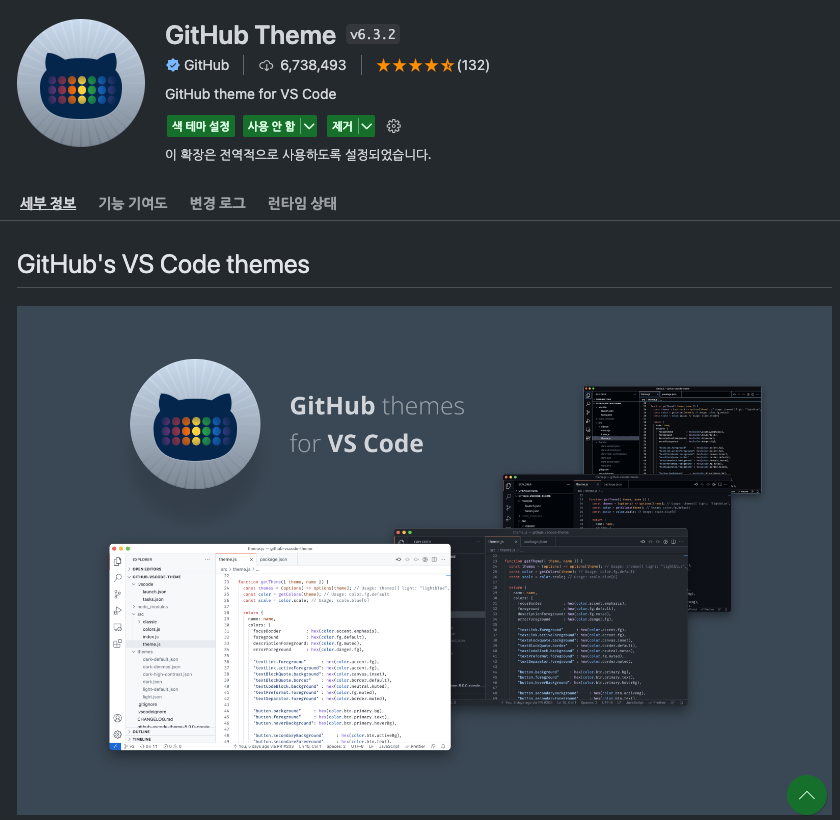The height and width of the screenshot is (820, 840).
Task: Click the topmost dark theme screenshot
Action: pyautogui.click(x=672, y=430)
